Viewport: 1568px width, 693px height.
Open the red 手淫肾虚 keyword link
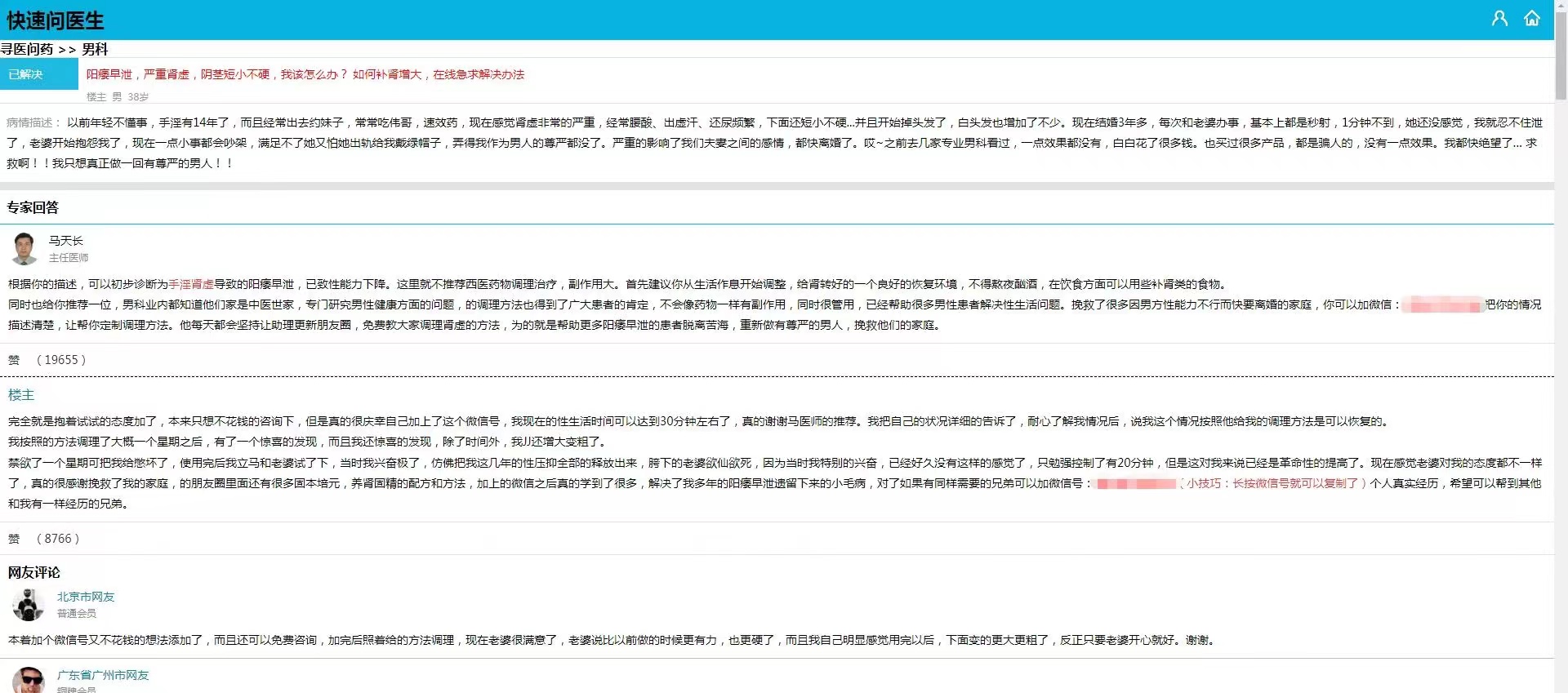[191, 284]
